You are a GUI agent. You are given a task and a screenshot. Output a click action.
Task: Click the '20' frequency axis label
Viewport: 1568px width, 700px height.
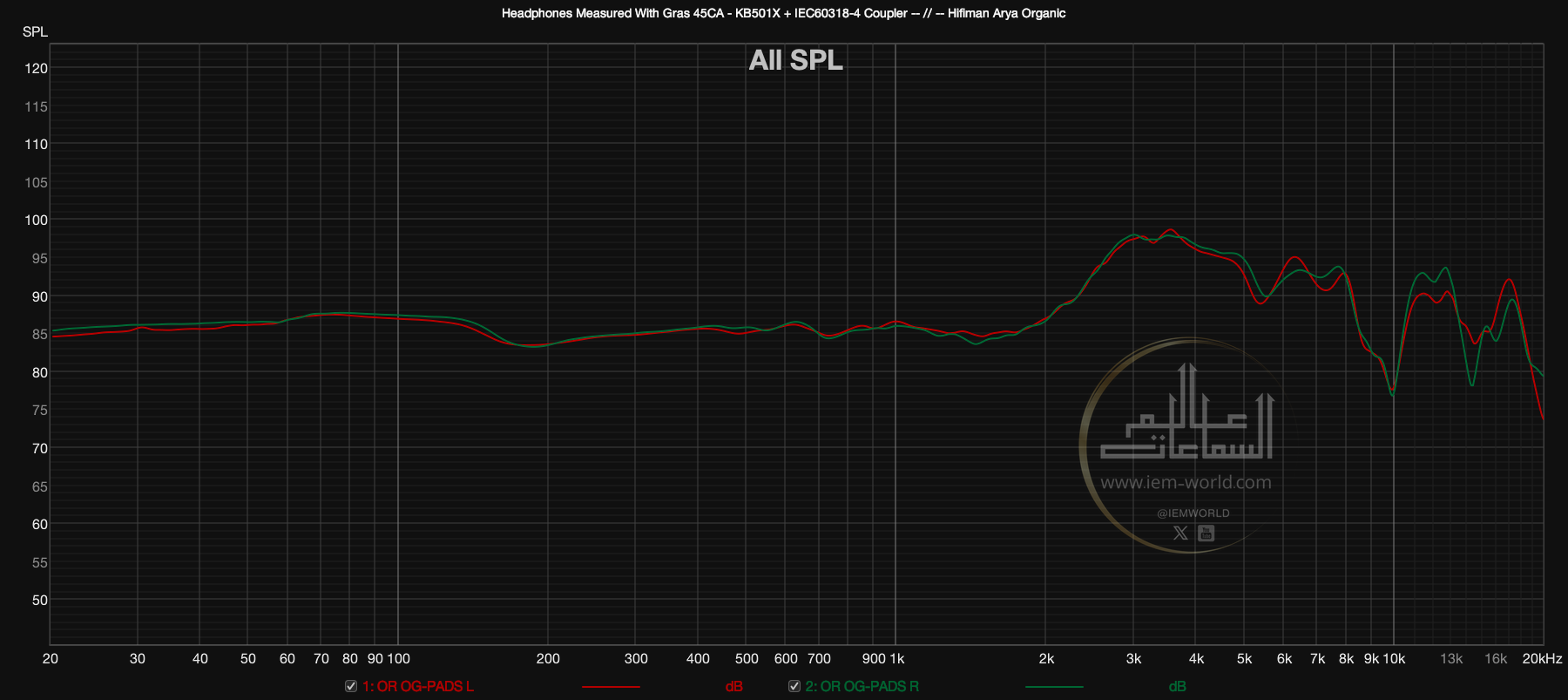[x=51, y=658]
